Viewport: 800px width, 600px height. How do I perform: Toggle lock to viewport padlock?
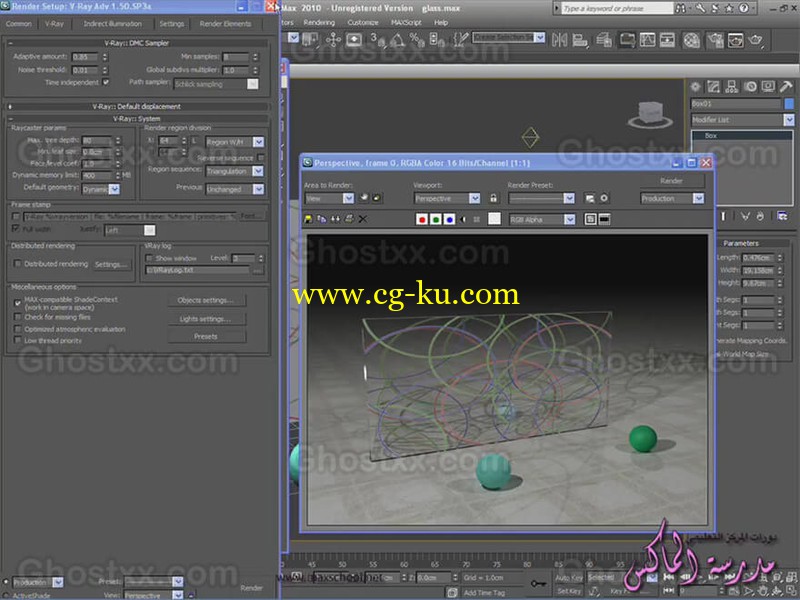pos(493,198)
